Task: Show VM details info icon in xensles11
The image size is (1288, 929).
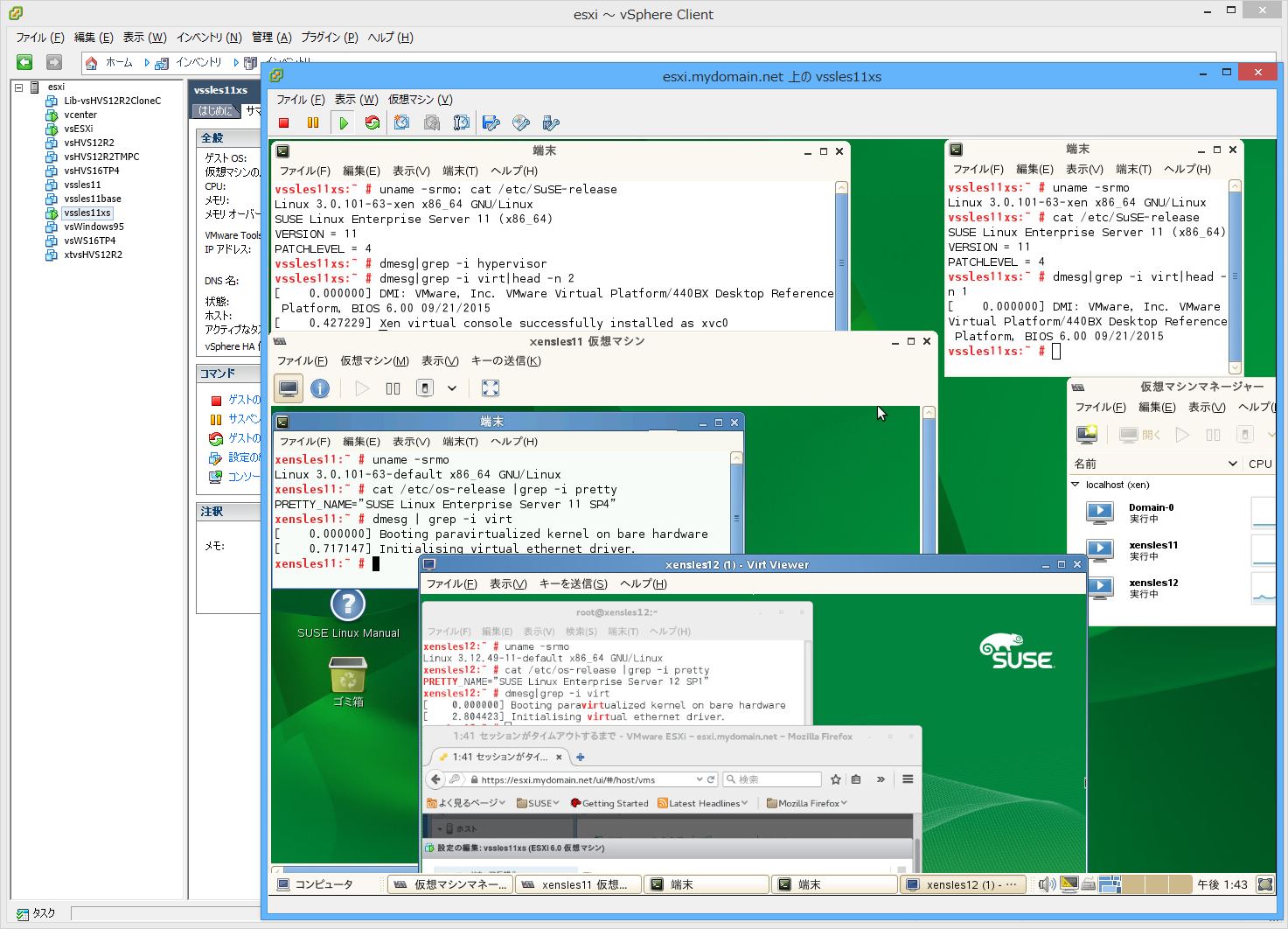Action: point(320,388)
